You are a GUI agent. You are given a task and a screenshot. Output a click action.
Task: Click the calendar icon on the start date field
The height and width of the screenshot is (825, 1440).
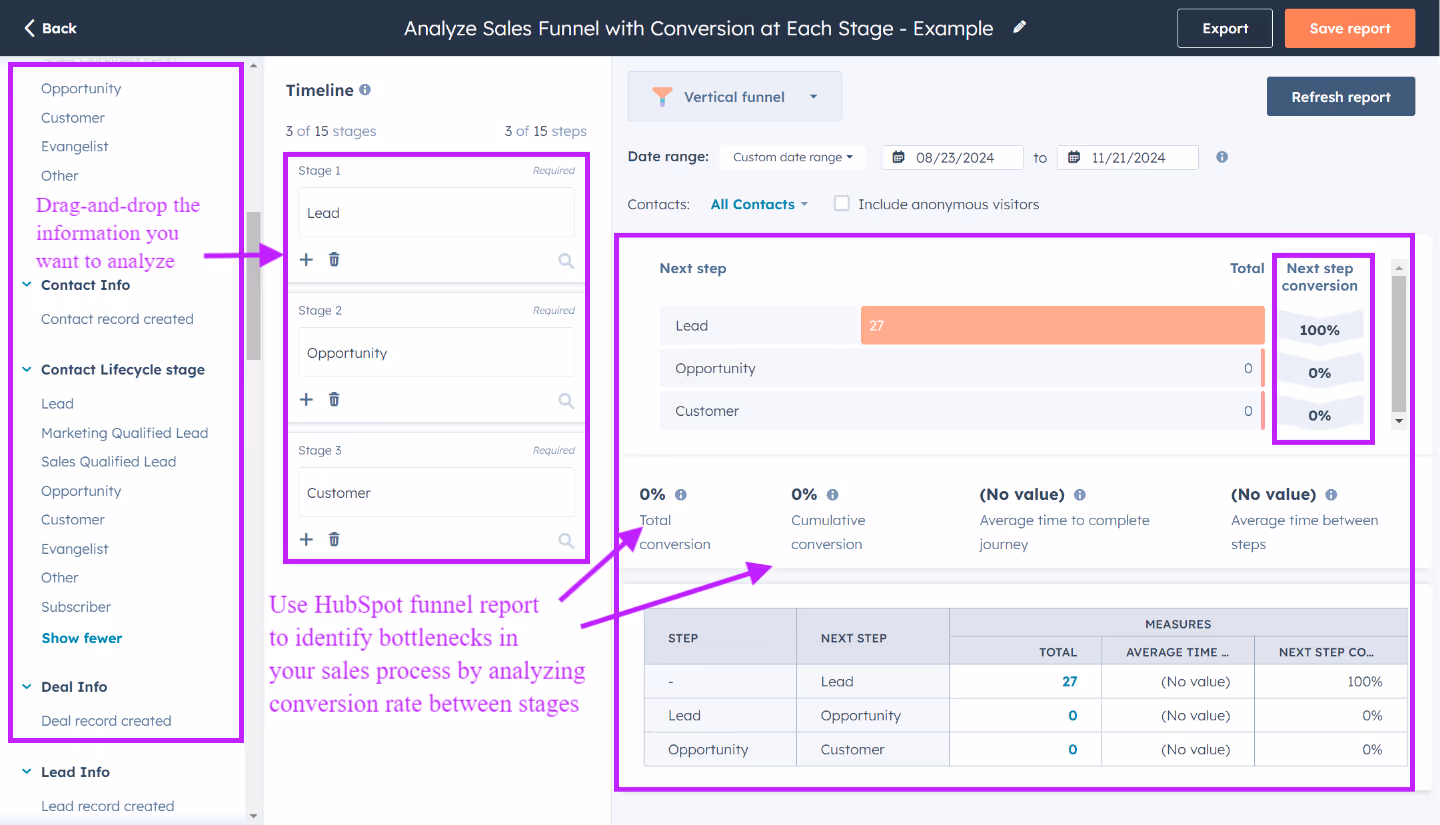(896, 157)
